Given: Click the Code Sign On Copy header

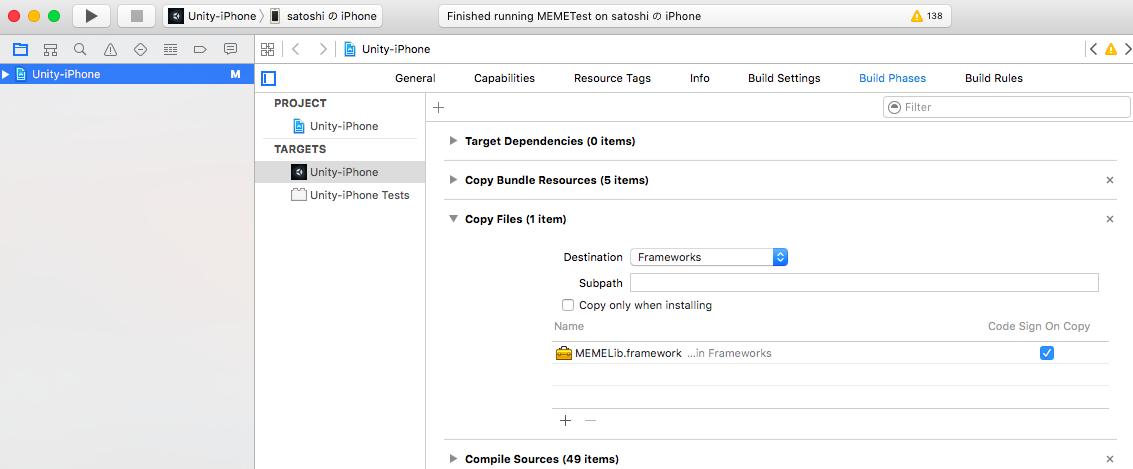Looking at the screenshot, I should click(1039, 326).
